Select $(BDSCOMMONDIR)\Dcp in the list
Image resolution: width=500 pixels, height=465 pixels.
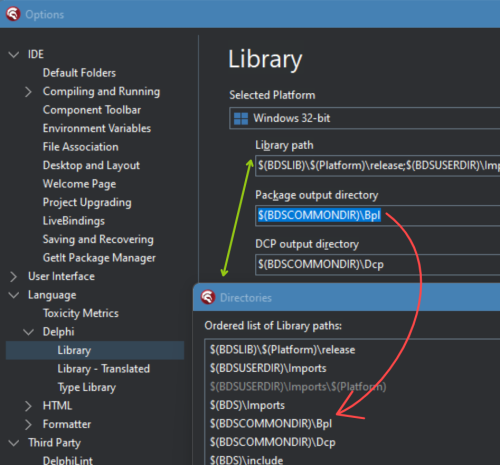point(272,442)
